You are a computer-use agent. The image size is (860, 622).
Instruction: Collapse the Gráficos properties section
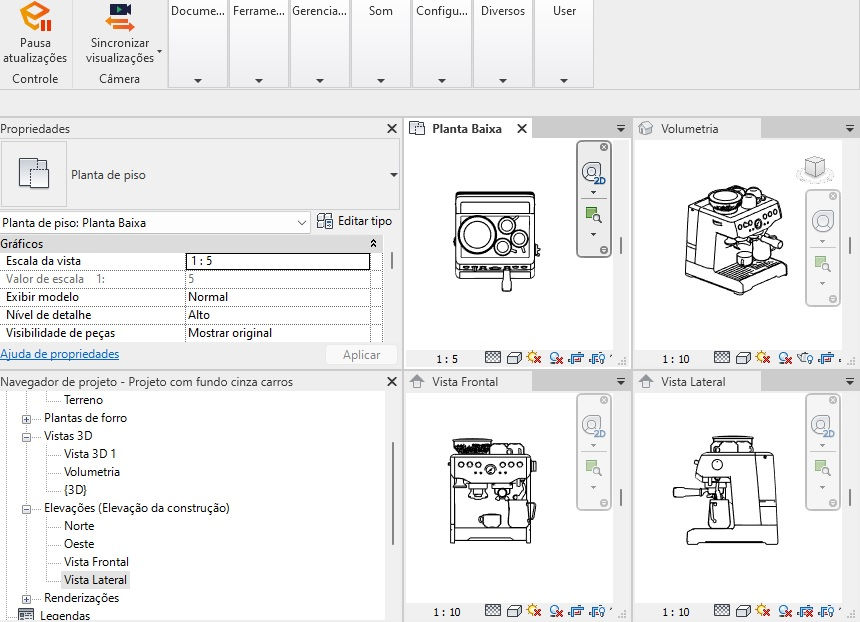(x=374, y=243)
